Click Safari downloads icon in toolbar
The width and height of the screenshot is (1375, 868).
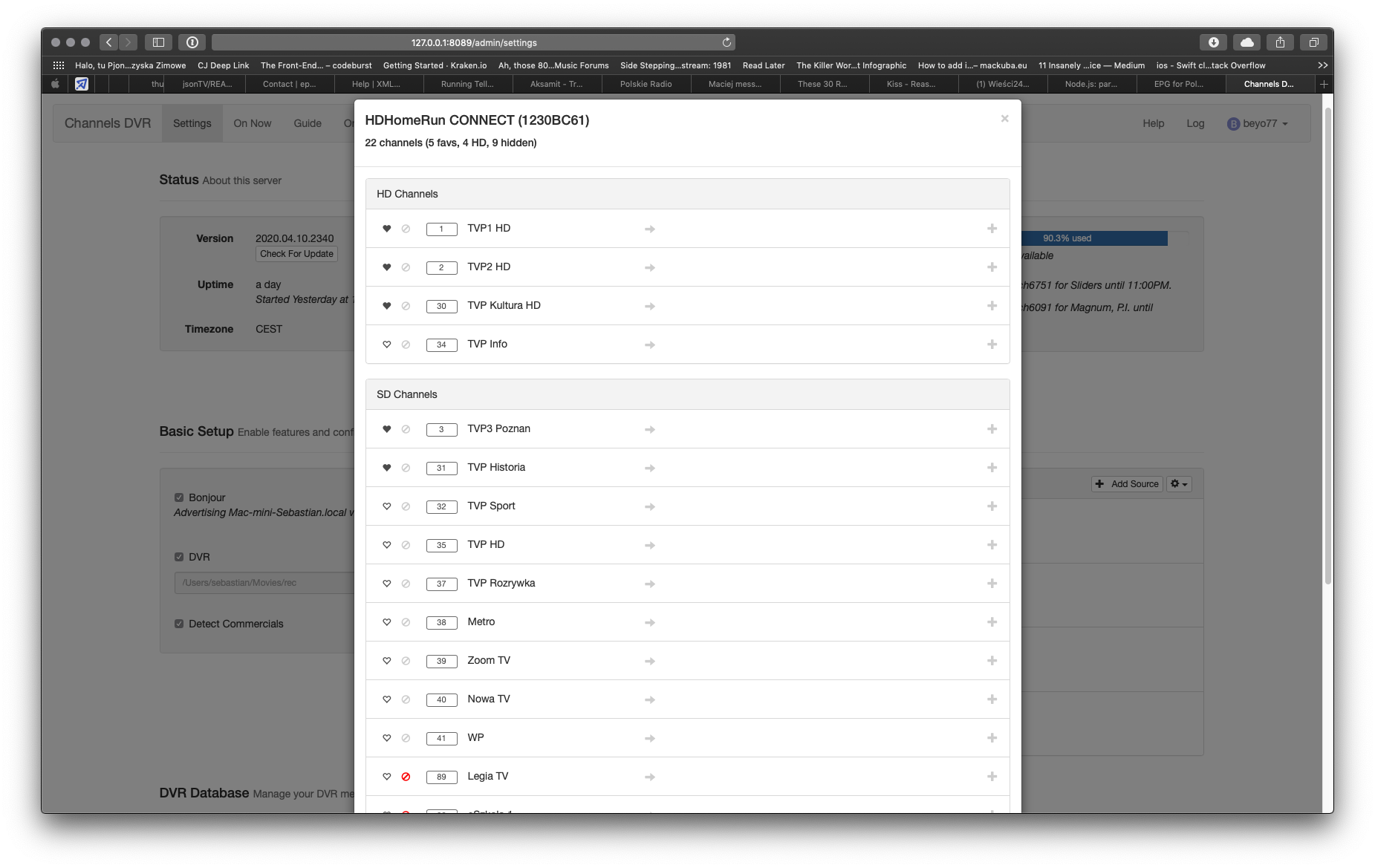[x=1213, y=42]
